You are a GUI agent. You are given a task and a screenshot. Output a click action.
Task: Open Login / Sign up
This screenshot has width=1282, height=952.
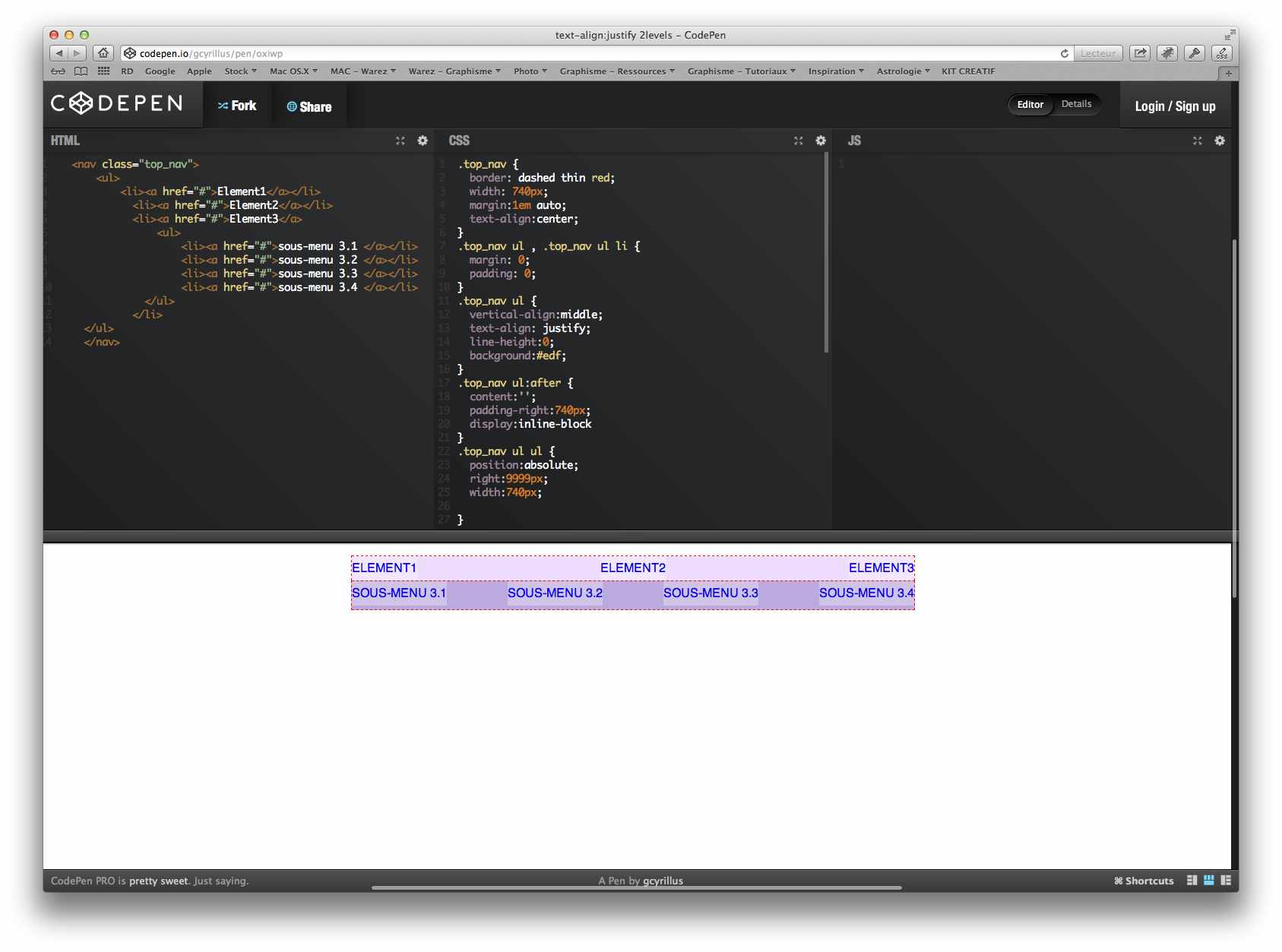coord(1175,106)
